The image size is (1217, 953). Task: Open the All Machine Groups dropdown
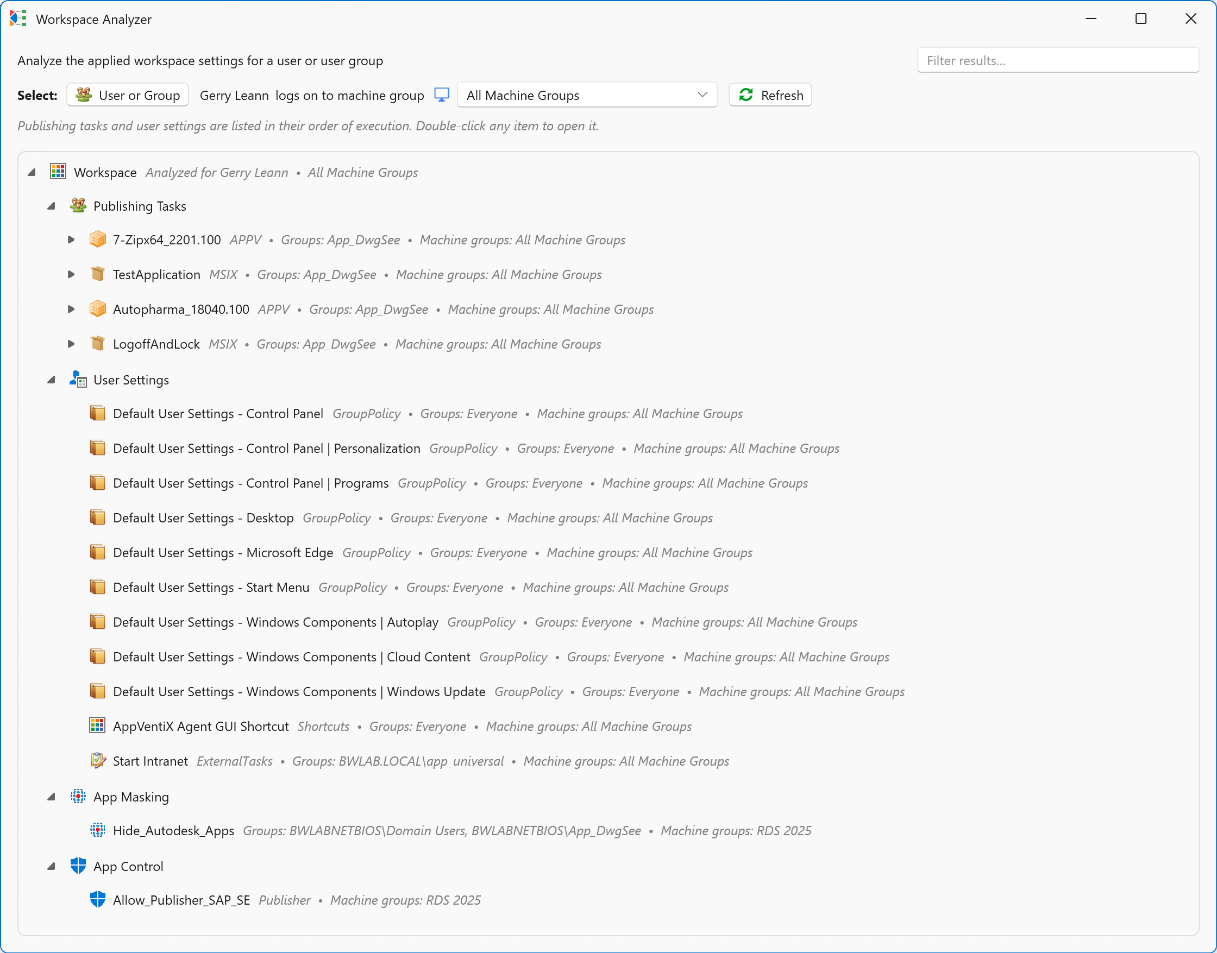tap(587, 95)
